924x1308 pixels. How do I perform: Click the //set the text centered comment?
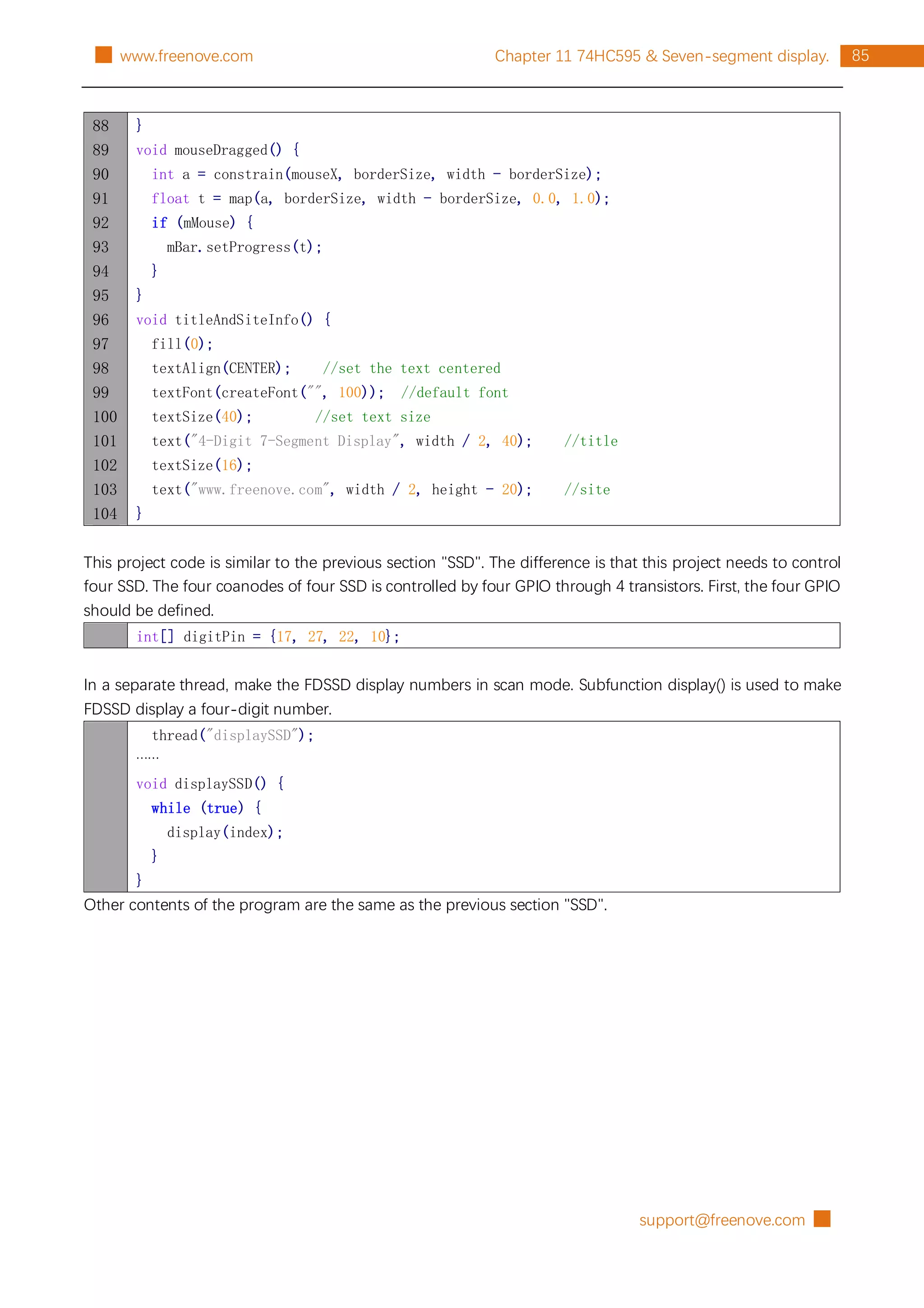(411, 369)
